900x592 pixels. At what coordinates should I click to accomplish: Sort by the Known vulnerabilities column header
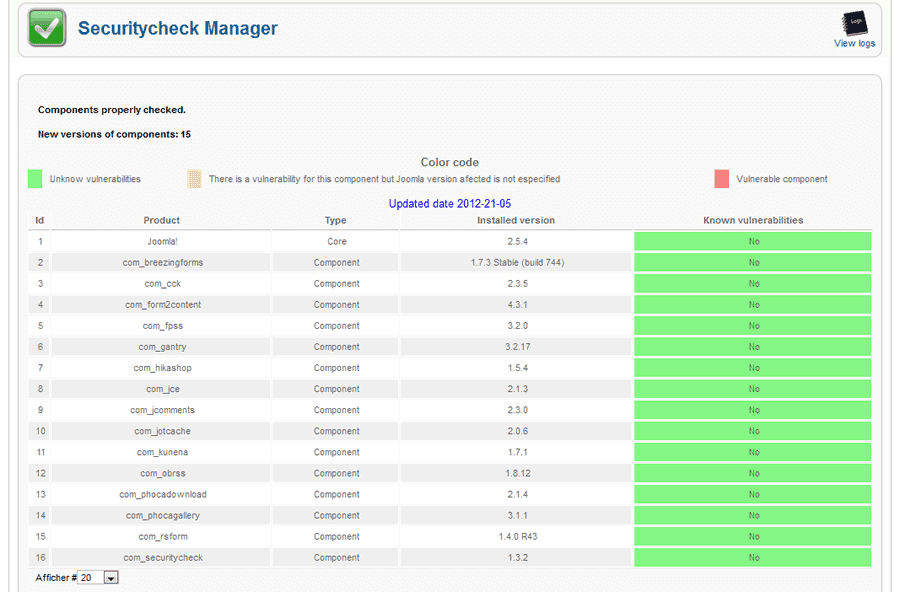tap(753, 220)
